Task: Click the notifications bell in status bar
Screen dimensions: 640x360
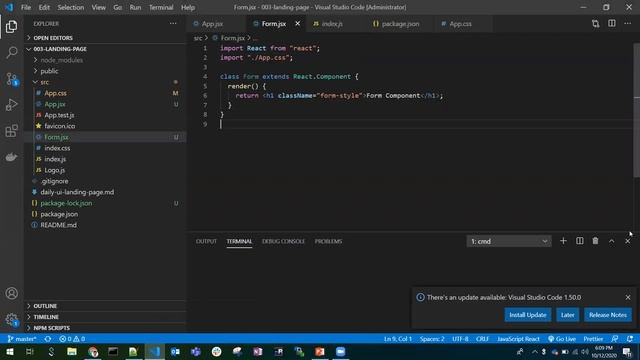Action: (x=630, y=339)
